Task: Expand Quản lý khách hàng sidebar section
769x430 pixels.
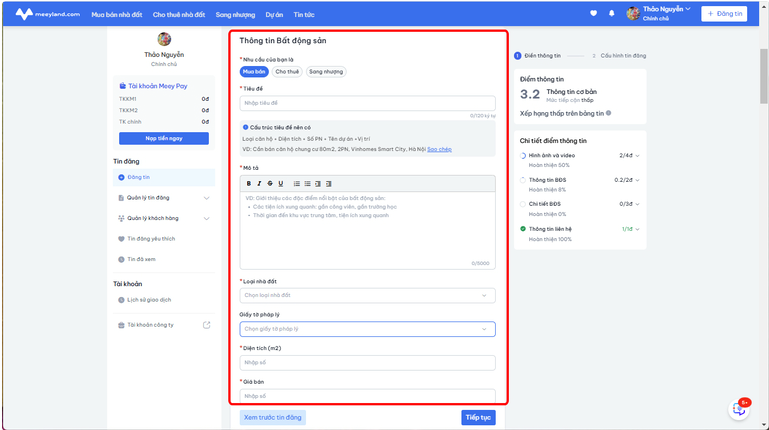Action: click(206, 219)
